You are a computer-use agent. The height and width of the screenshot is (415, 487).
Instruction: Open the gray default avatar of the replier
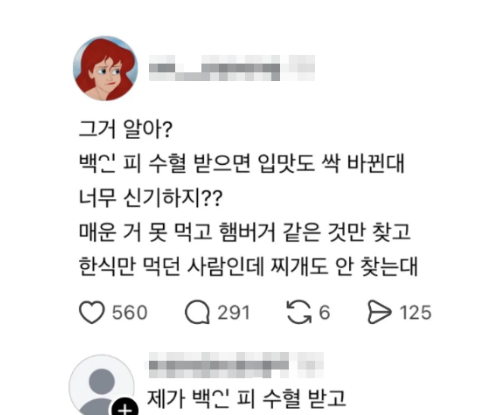[102, 386]
